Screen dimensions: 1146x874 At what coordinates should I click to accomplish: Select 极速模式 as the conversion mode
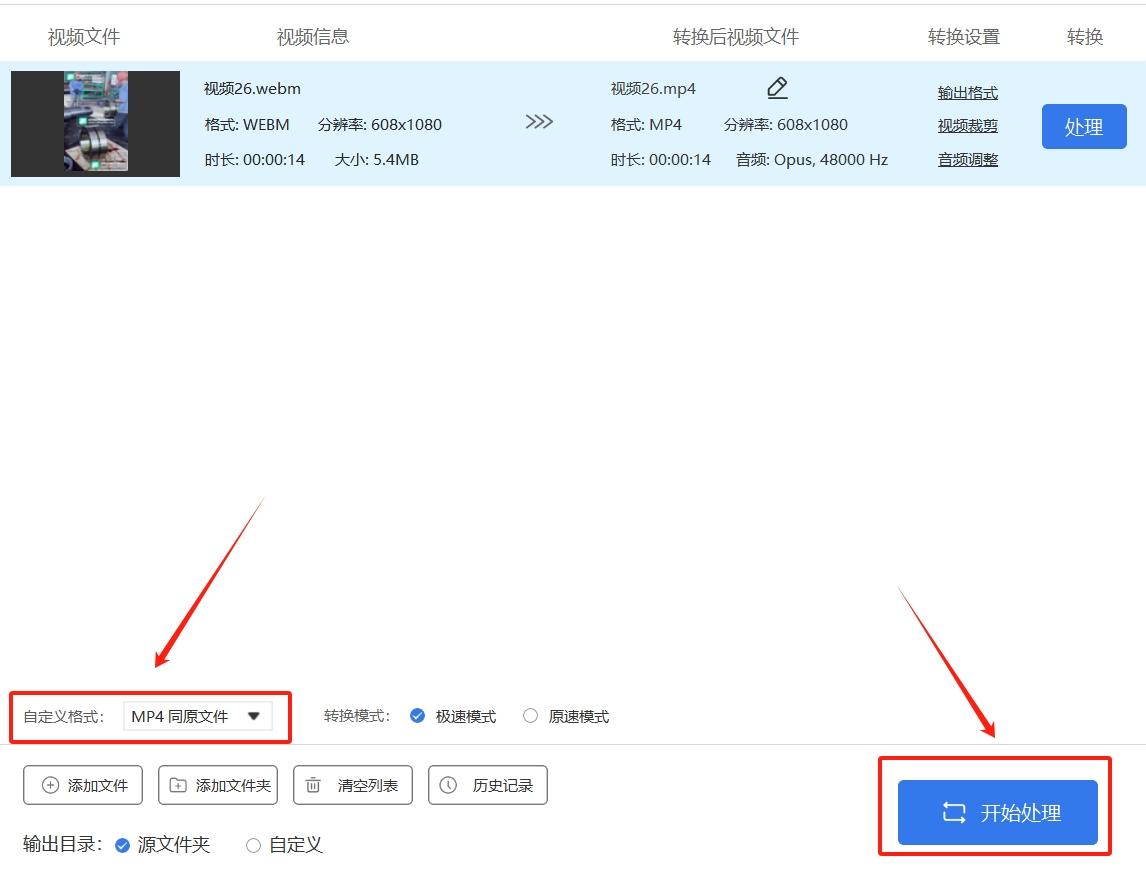(417, 716)
